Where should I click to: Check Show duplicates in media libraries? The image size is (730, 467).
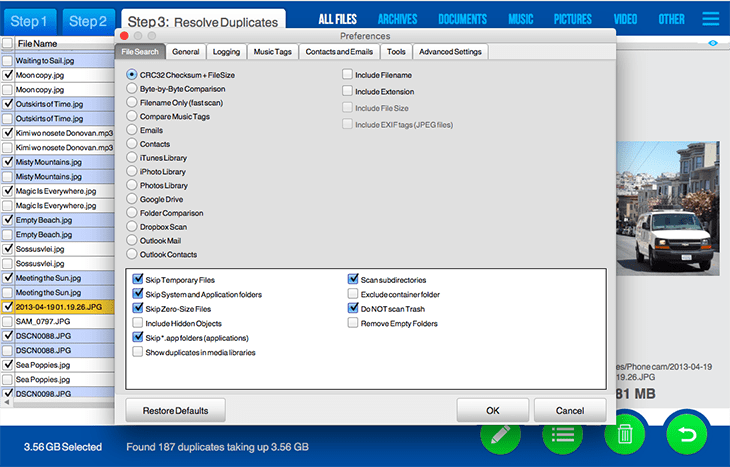(x=138, y=352)
